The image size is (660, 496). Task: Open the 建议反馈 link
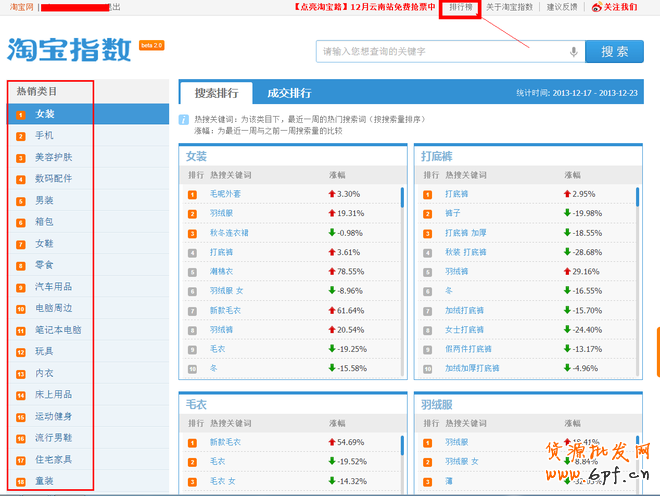coord(562,7)
